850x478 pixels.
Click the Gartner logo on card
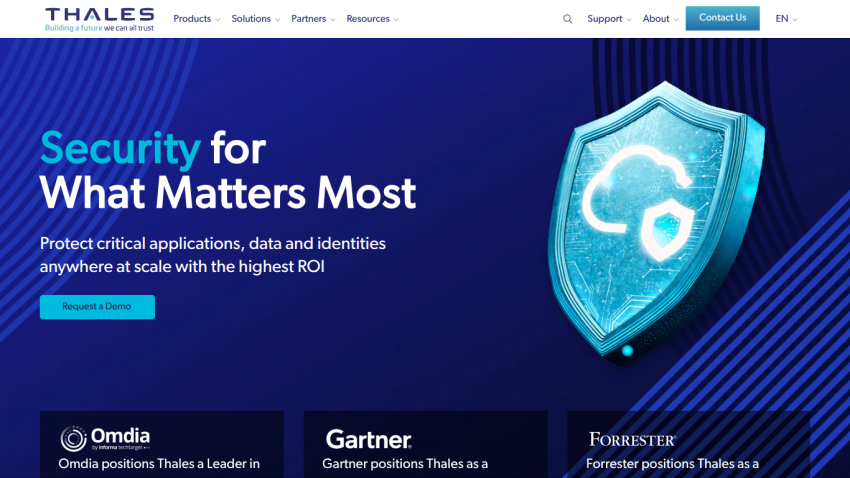click(369, 440)
